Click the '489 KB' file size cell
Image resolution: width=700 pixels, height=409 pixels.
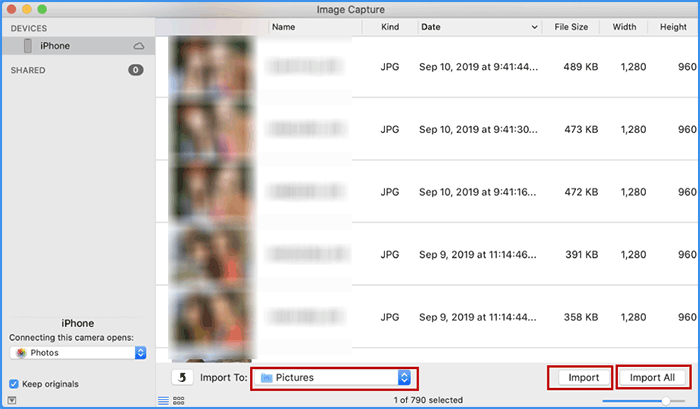[580, 67]
